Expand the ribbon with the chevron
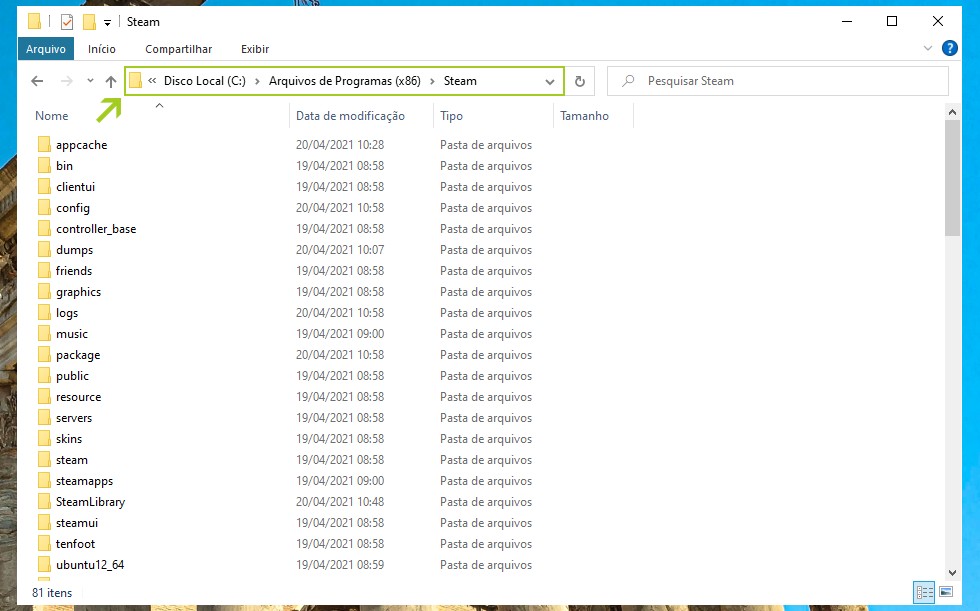 point(927,48)
